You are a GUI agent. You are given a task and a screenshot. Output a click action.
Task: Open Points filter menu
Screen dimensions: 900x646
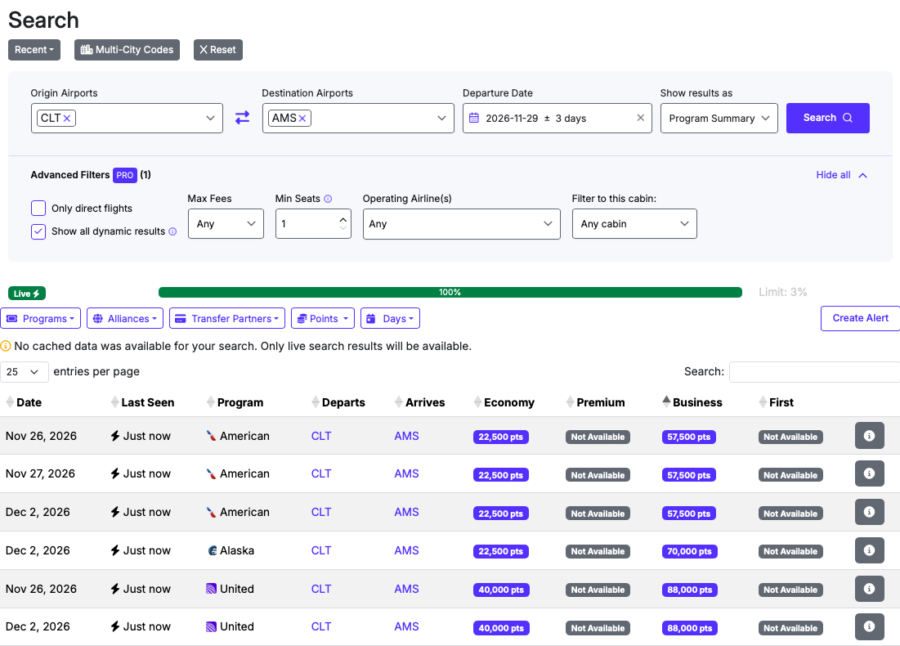point(323,319)
